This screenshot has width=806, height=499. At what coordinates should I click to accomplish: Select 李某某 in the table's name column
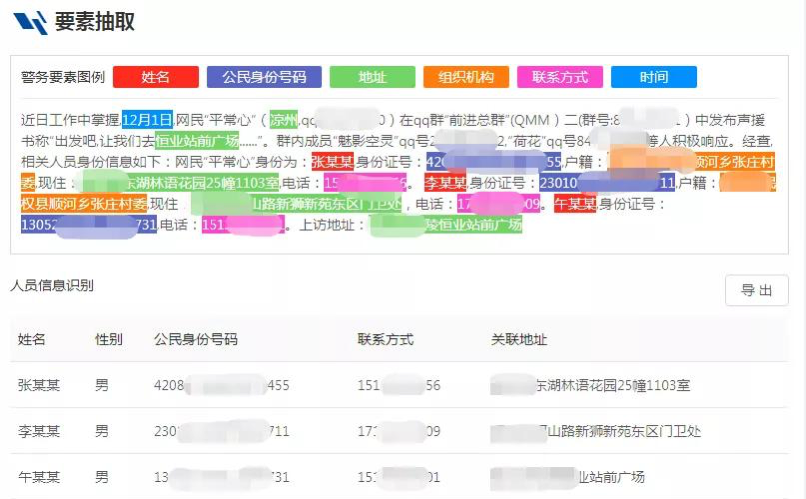tap(39, 431)
